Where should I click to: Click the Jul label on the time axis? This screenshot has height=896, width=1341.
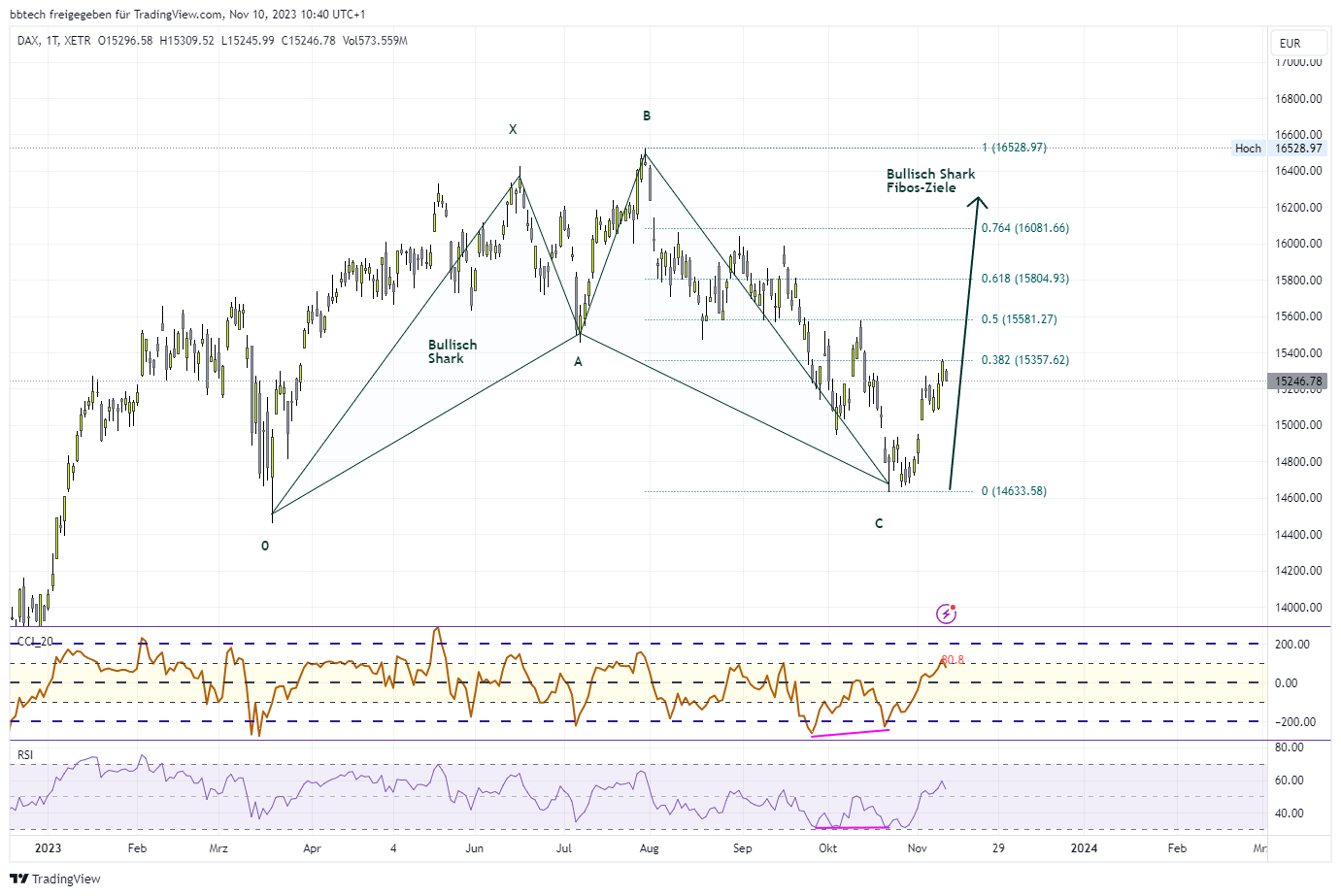(x=563, y=848)
